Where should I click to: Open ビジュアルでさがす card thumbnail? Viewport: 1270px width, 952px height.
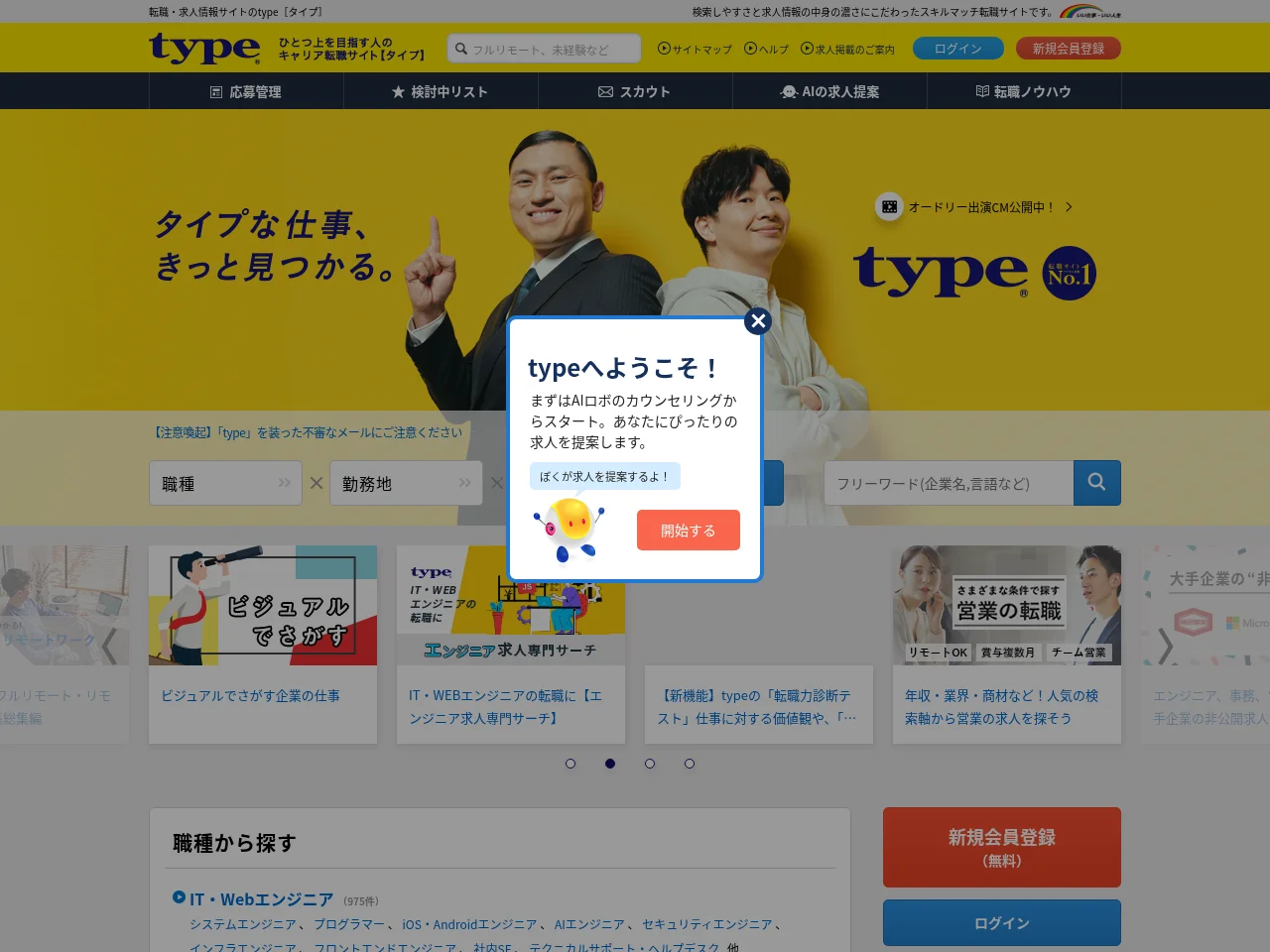(263, 605)
